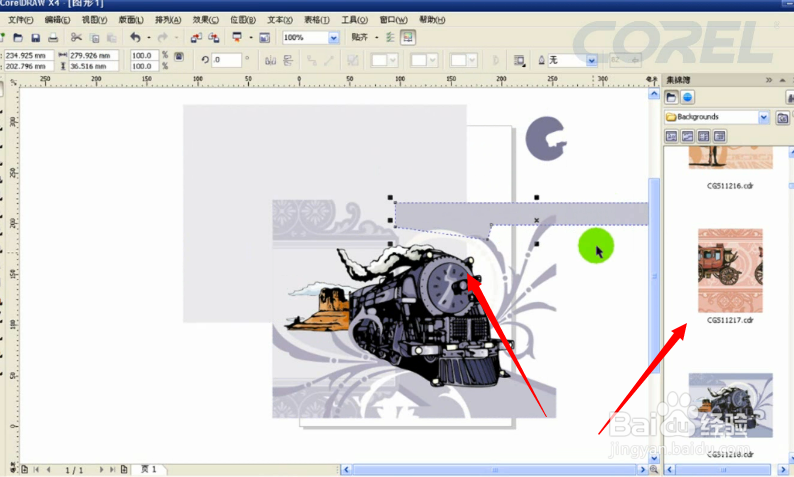Click the rotation angle field
Image resolution: width=794 pixels, height=477 pixels.
226,60
